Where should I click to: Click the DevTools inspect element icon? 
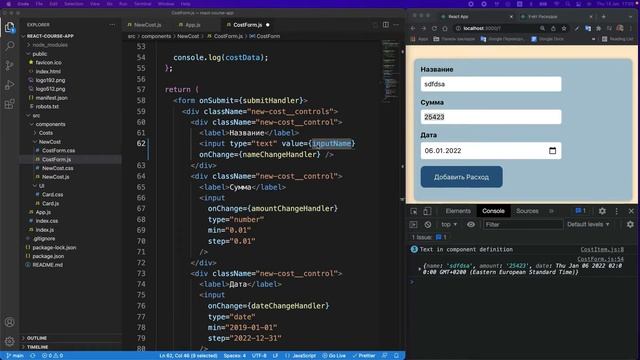[414, 211]
